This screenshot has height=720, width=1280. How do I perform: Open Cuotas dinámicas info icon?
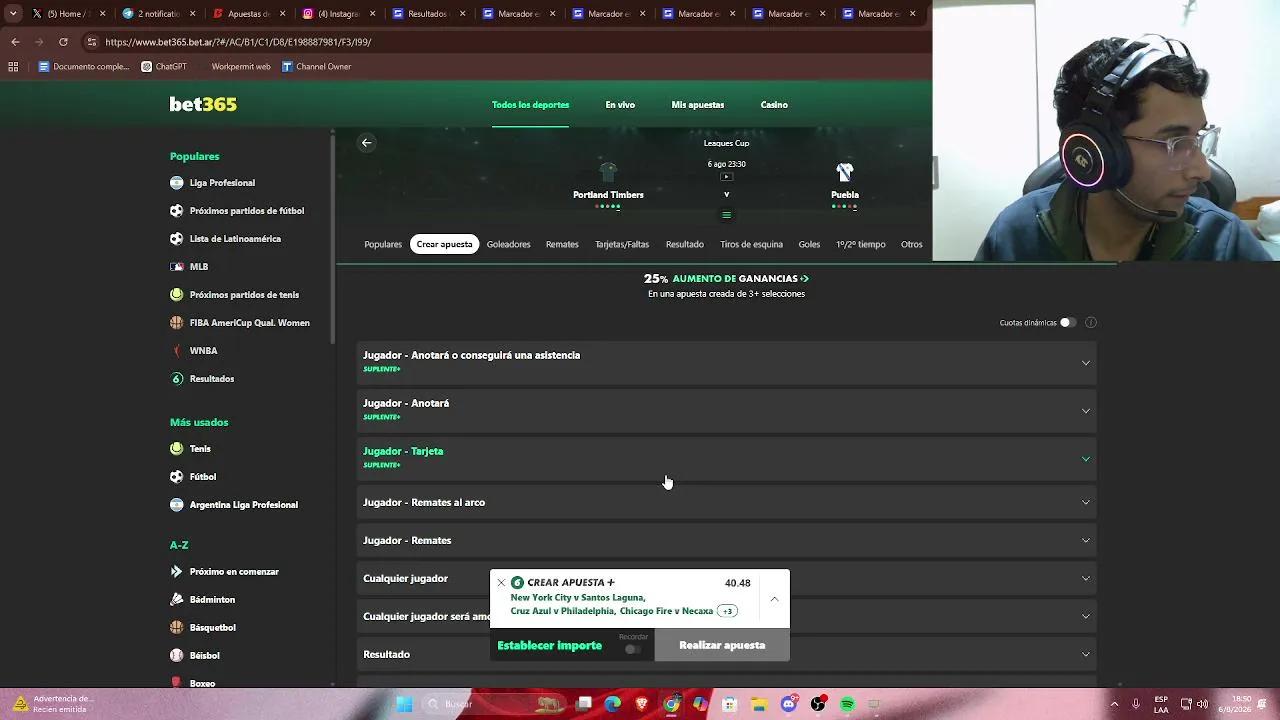(1091, 322)
